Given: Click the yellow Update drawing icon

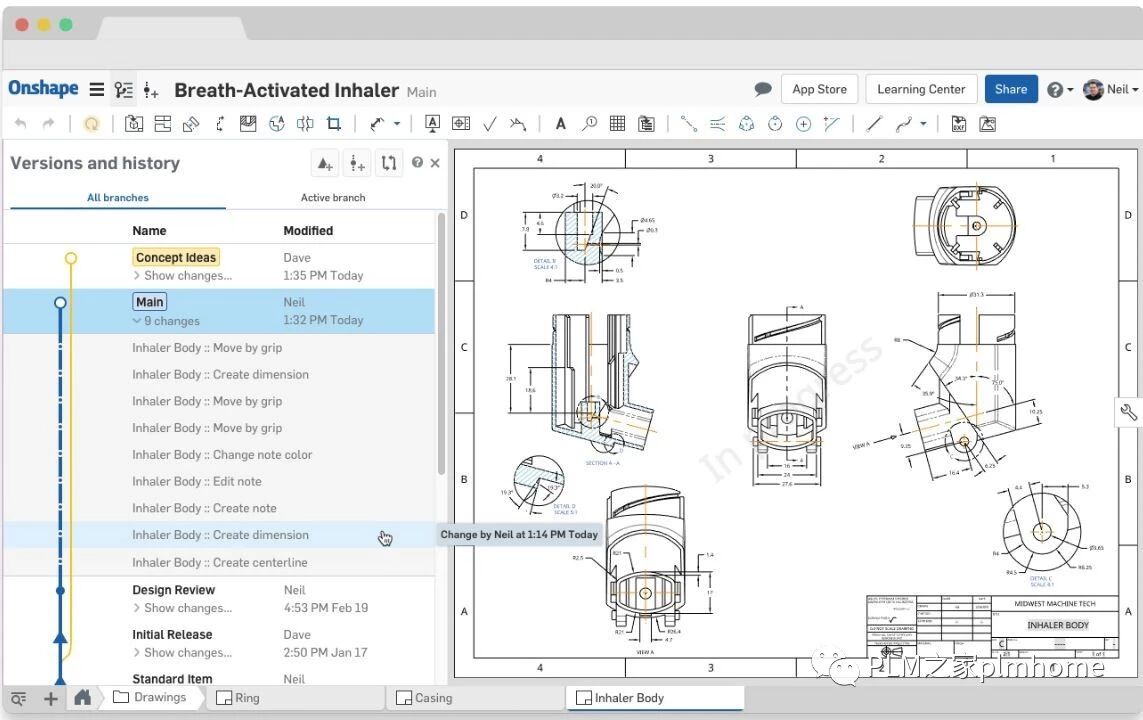Looking at the screenshot, I should (91, 124).
